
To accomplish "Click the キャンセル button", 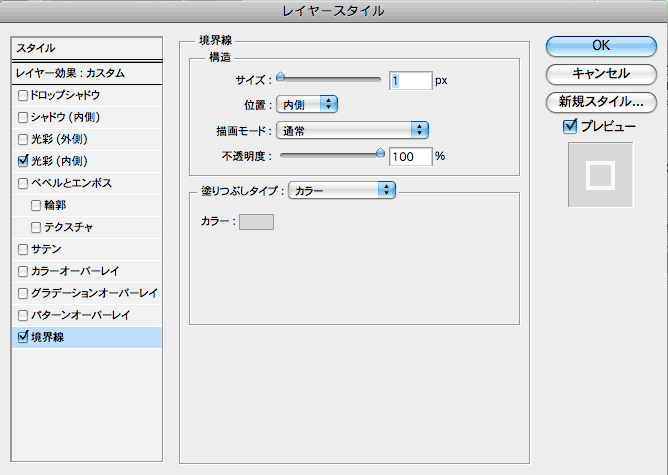I will [x=601, y=74].
